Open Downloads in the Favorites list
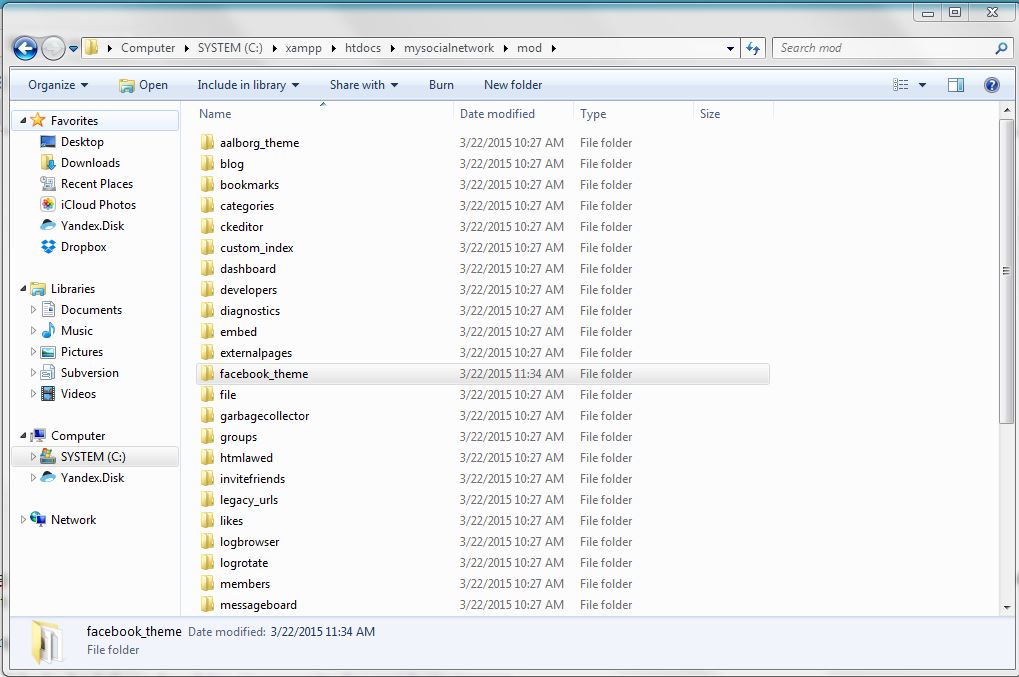Image resolution: width=1019 pixels, height=677 pixels. (x=89, y=163)
